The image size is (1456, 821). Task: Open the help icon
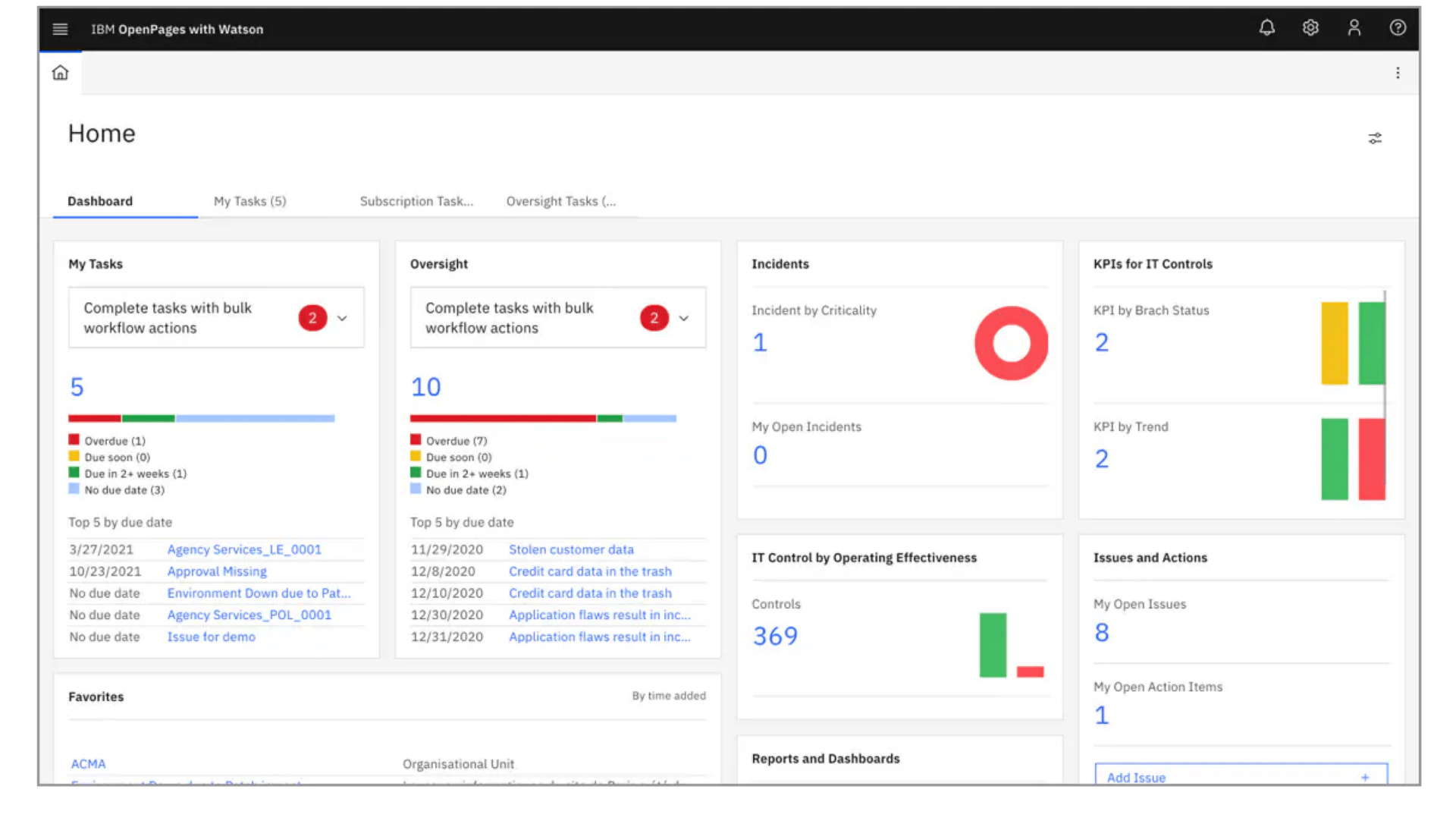(1398, 28)
